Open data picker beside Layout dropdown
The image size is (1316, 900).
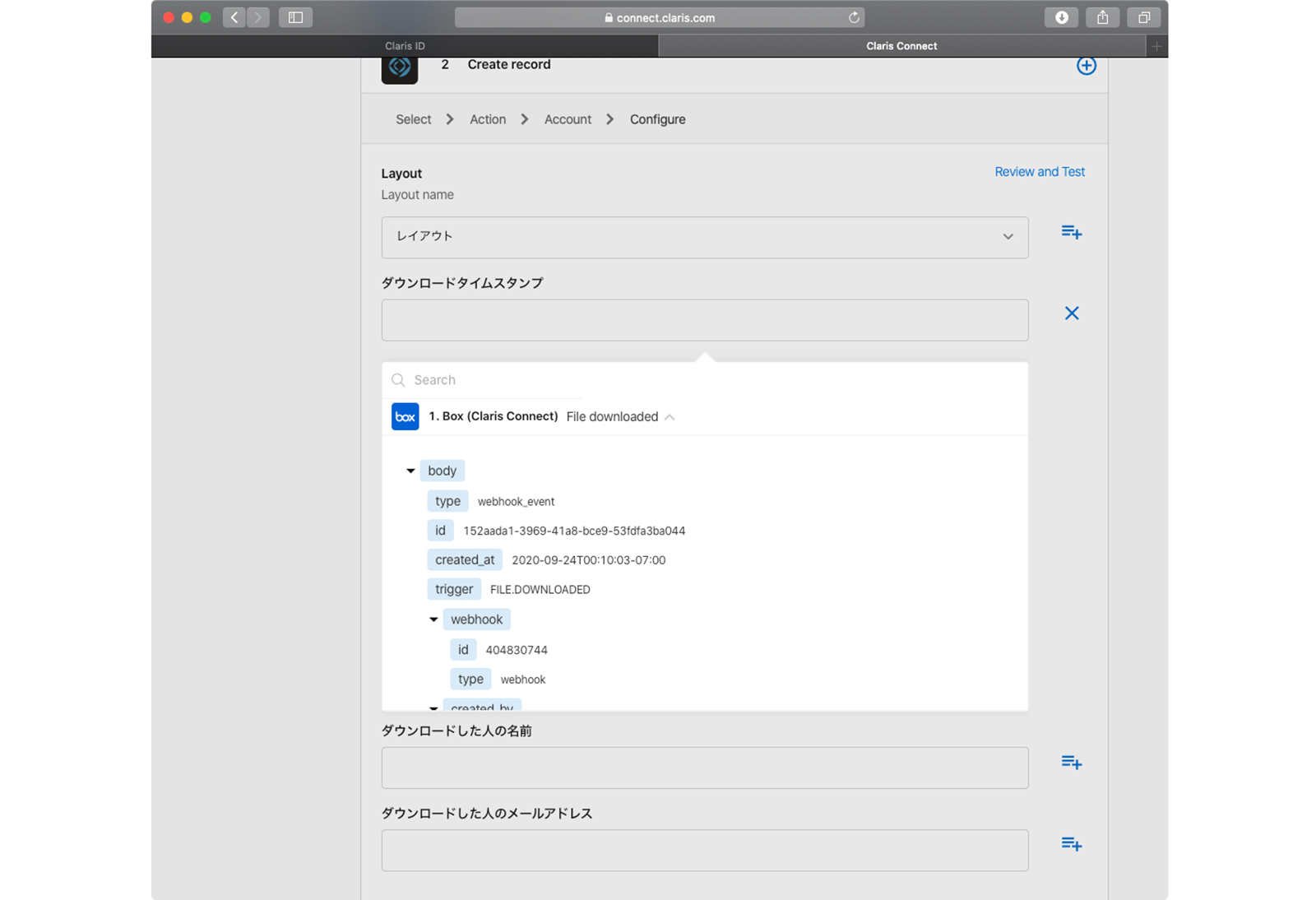click(x=1071, y=233)
